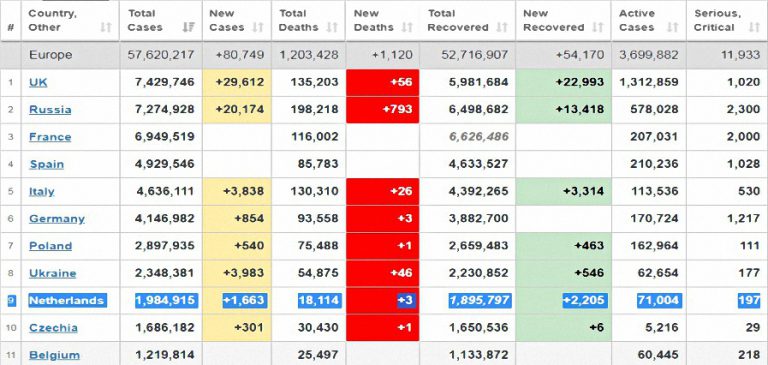
Task: Sort by New Recovered arrows icon
Action: 598,27
